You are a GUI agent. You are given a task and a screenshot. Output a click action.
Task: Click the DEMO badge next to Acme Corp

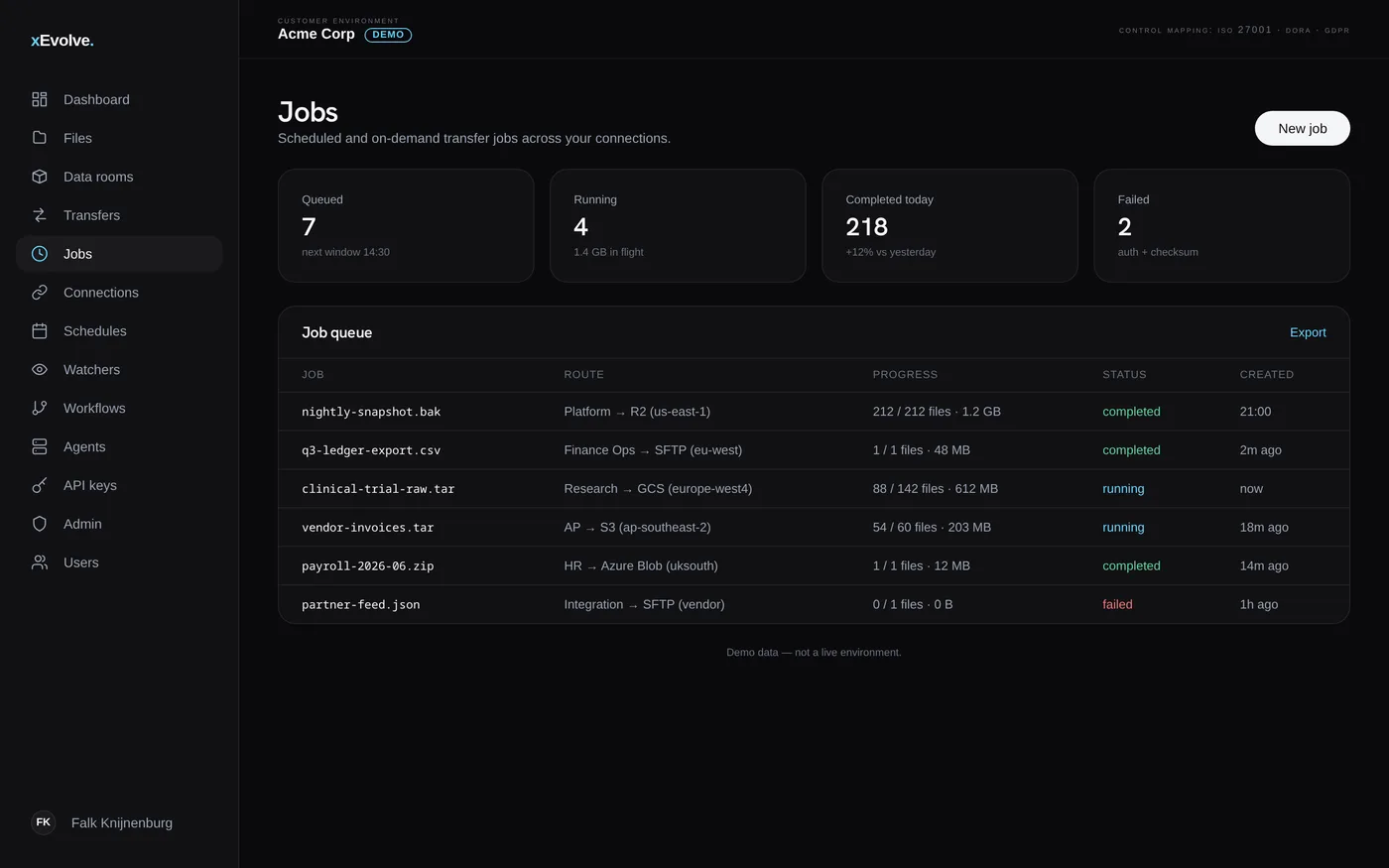coord(388,35)
